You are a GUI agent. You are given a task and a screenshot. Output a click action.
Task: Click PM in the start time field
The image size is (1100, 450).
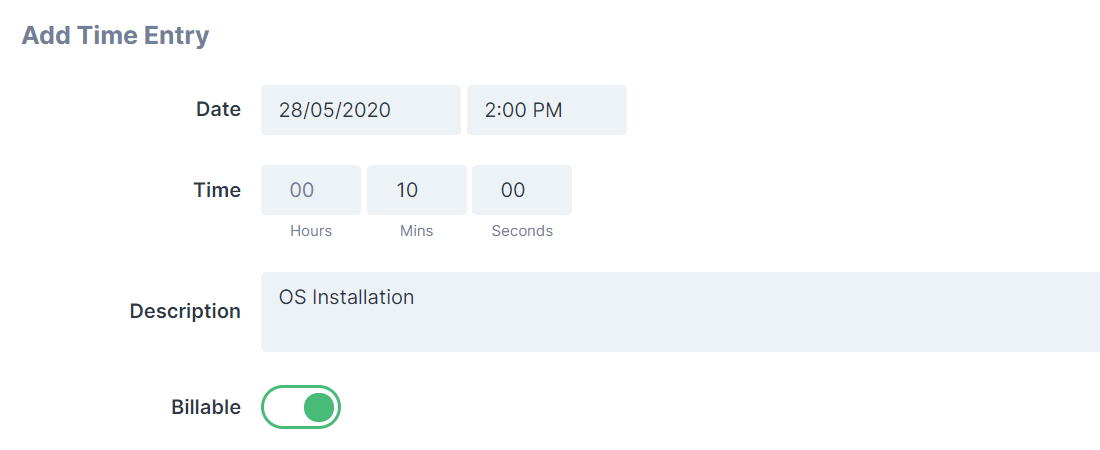[547, 110]
